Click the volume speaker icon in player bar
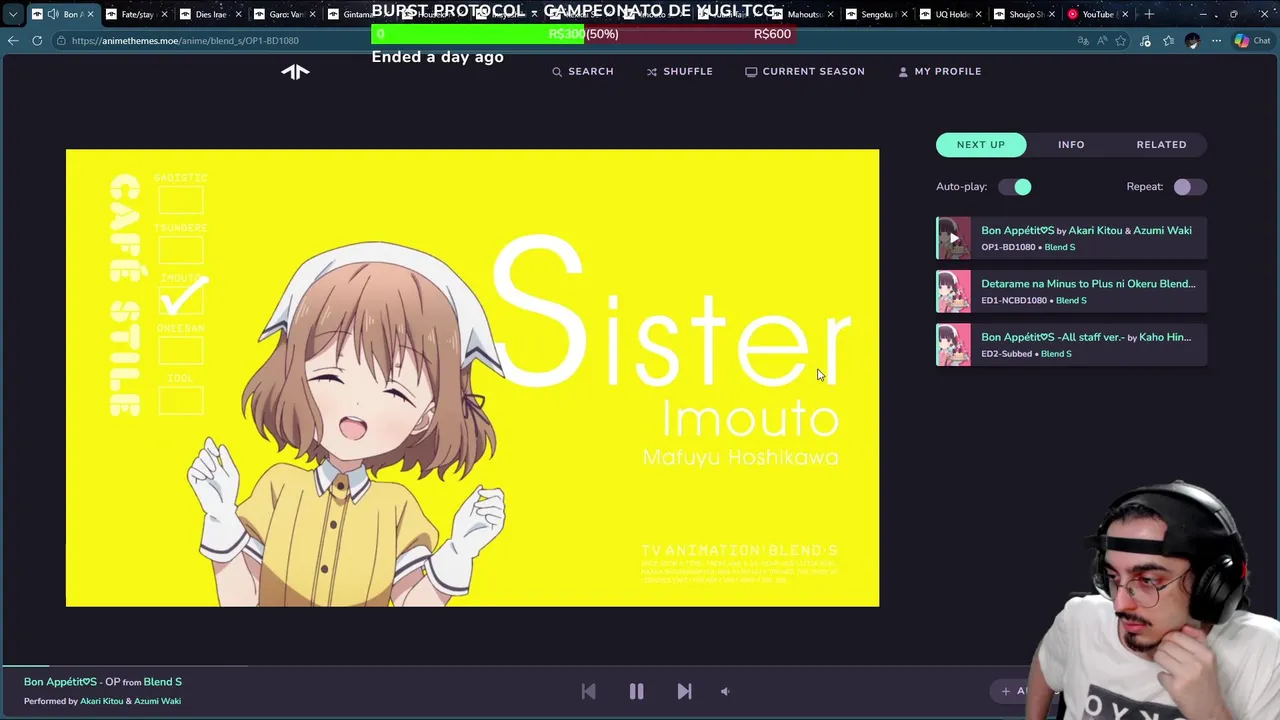 tap(725, 691)
